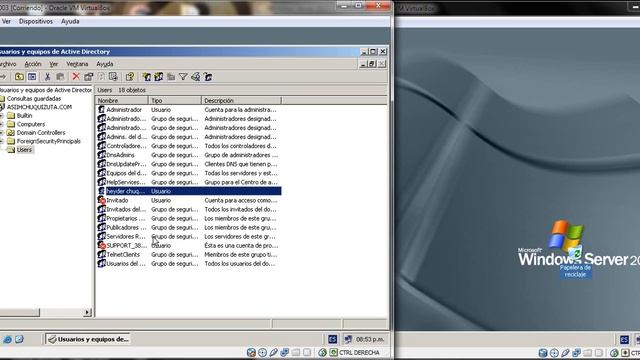Open the Acción menu
Screen dimensions: 640x360
tap(33, 64)
